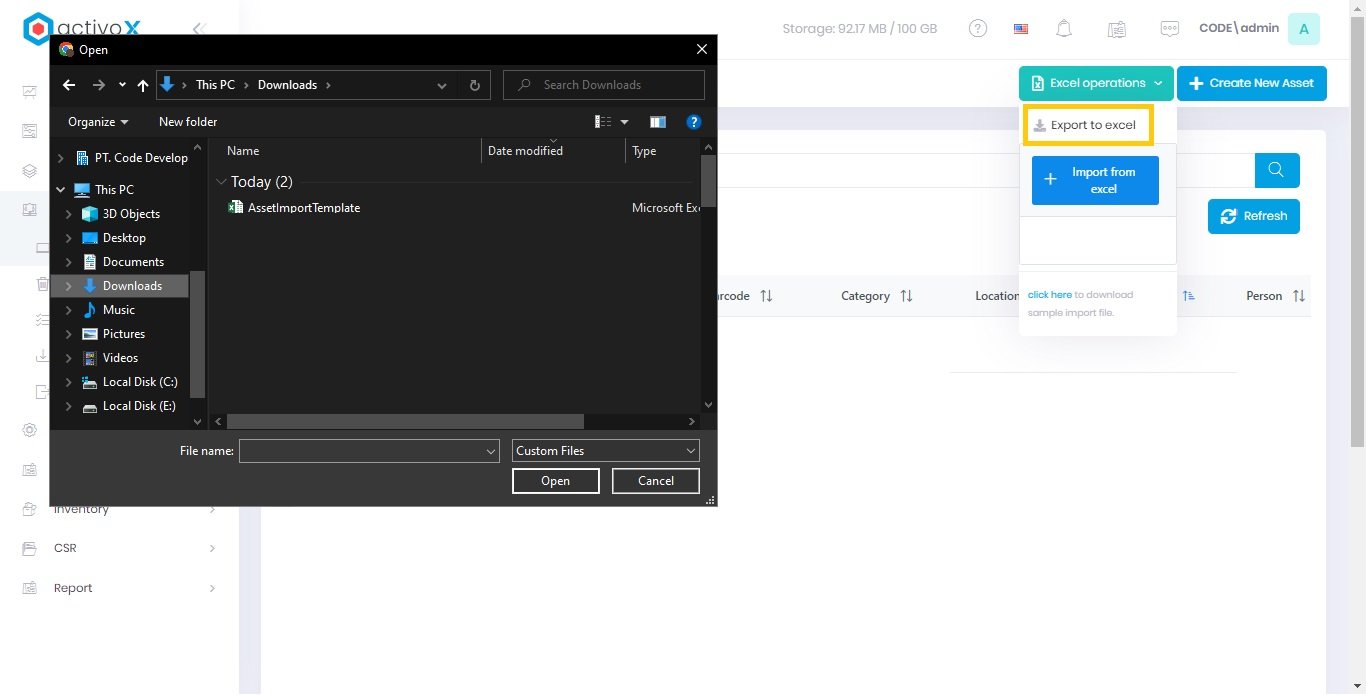This screenshot has height=696, width=1366.
Task: Open the help question mark icon
Action: [x=978, y=29]
